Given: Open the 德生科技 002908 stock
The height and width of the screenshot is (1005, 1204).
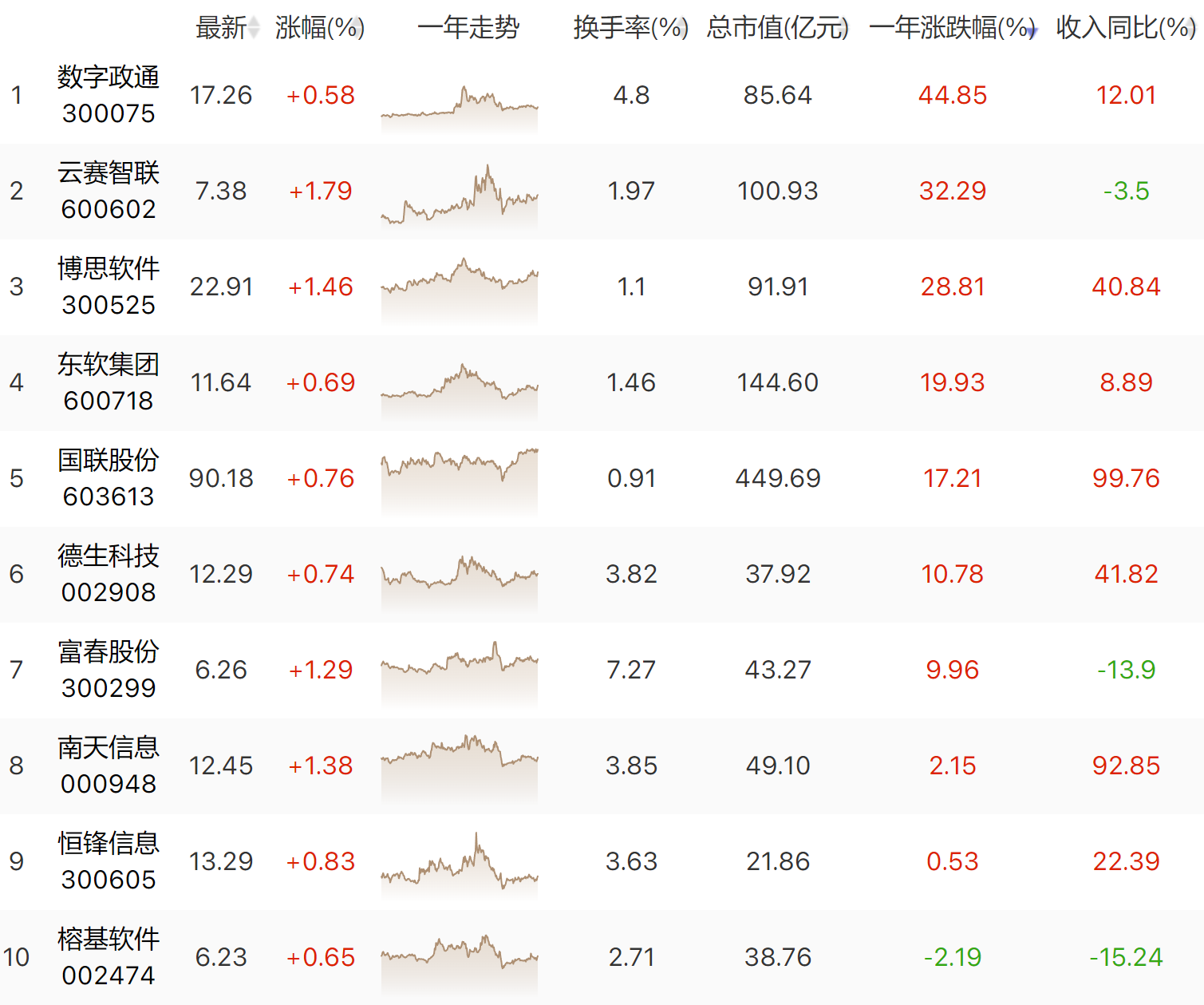Looking at the screenshot, I should [109, 574].
